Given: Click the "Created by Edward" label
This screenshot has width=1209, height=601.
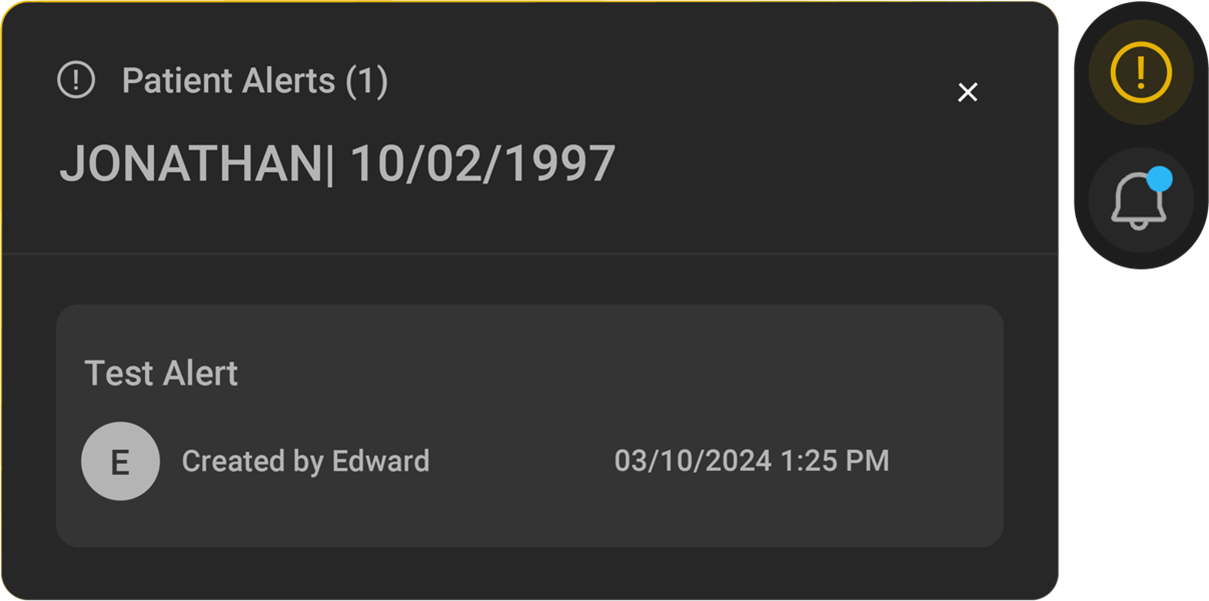Looking at the screenshot, I should (x=305, y=461).
